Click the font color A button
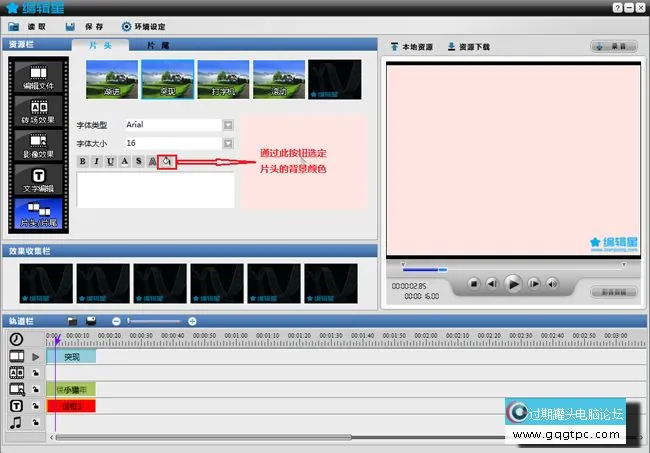 [x=124, y=161]
